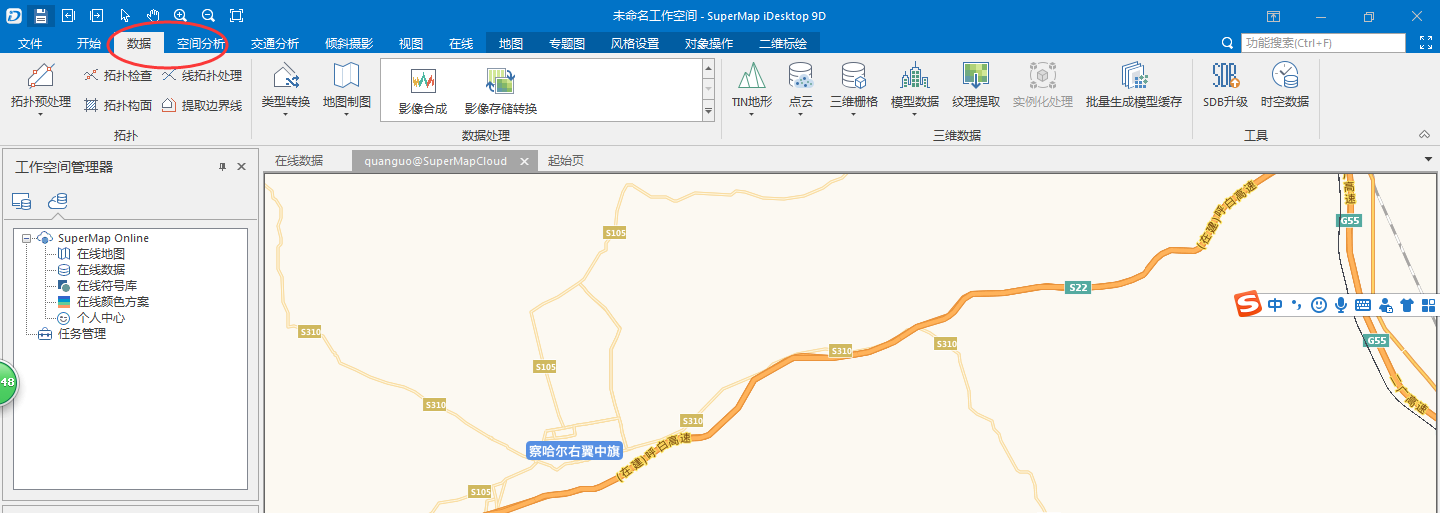Activate the hand pan tool
The width and height of the screenshot is (1440, 513).
tap(153, 16)
